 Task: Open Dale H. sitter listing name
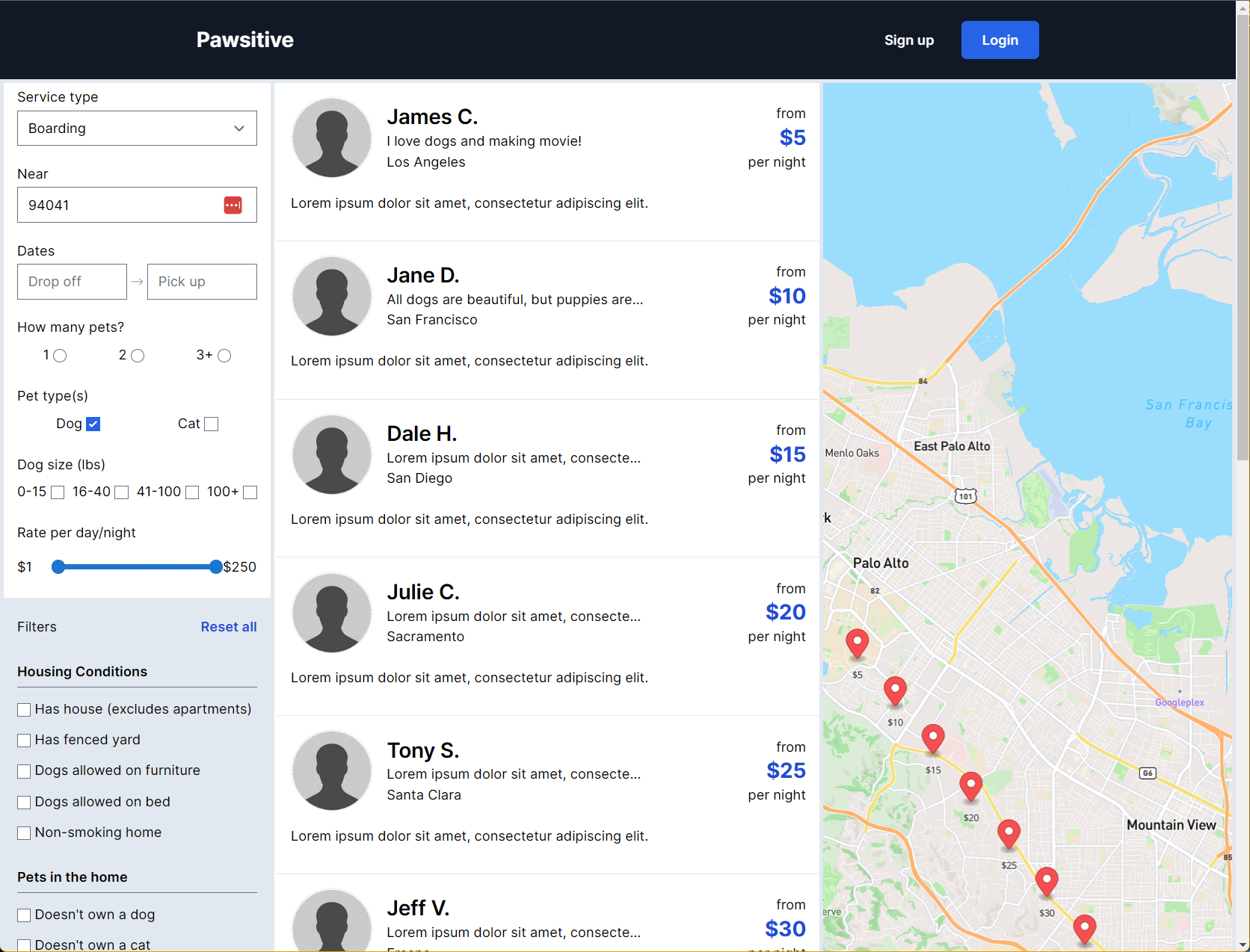click(422, 434)
